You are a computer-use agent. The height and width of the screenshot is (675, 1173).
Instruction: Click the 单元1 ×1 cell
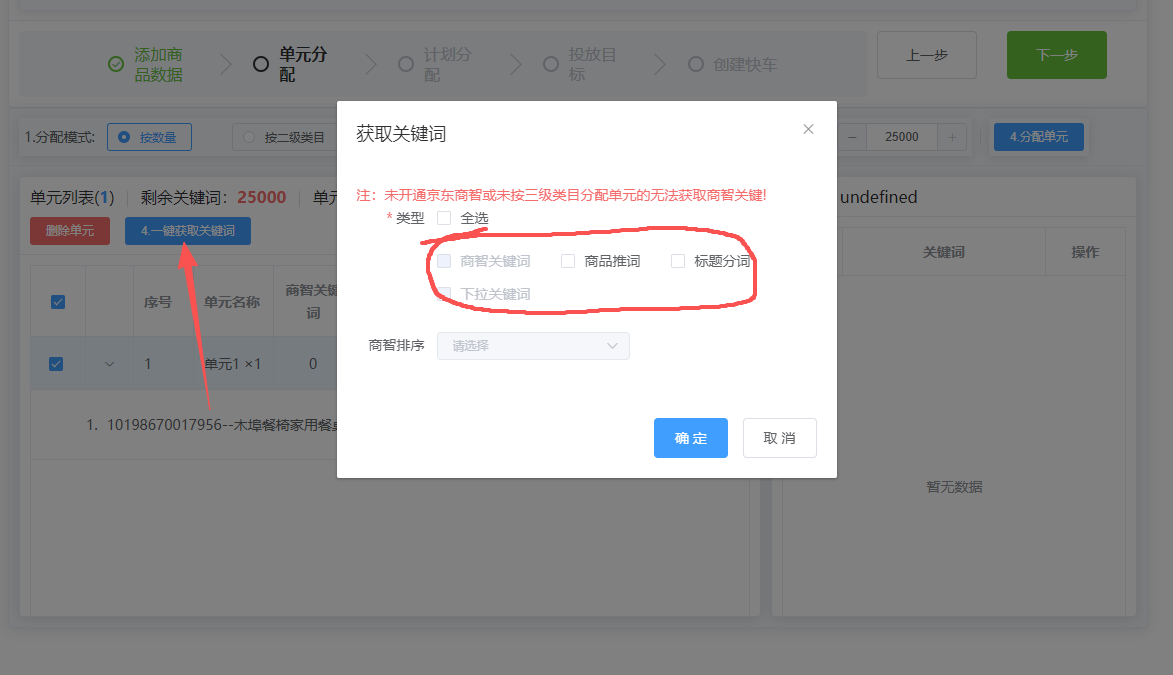[233, 364]
